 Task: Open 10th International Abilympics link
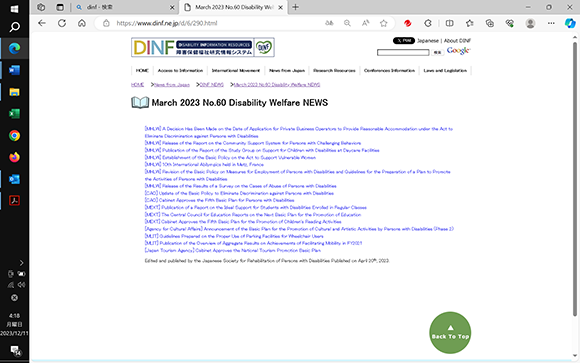204,164
